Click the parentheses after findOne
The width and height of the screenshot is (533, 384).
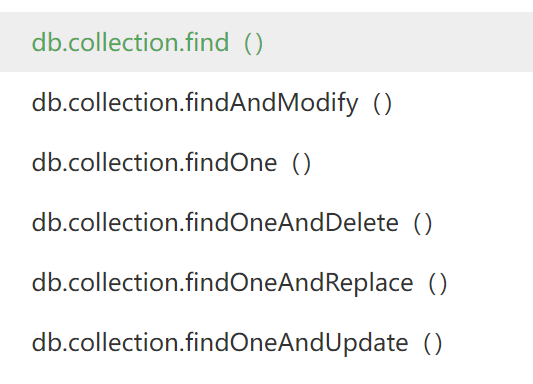(302, 164)
